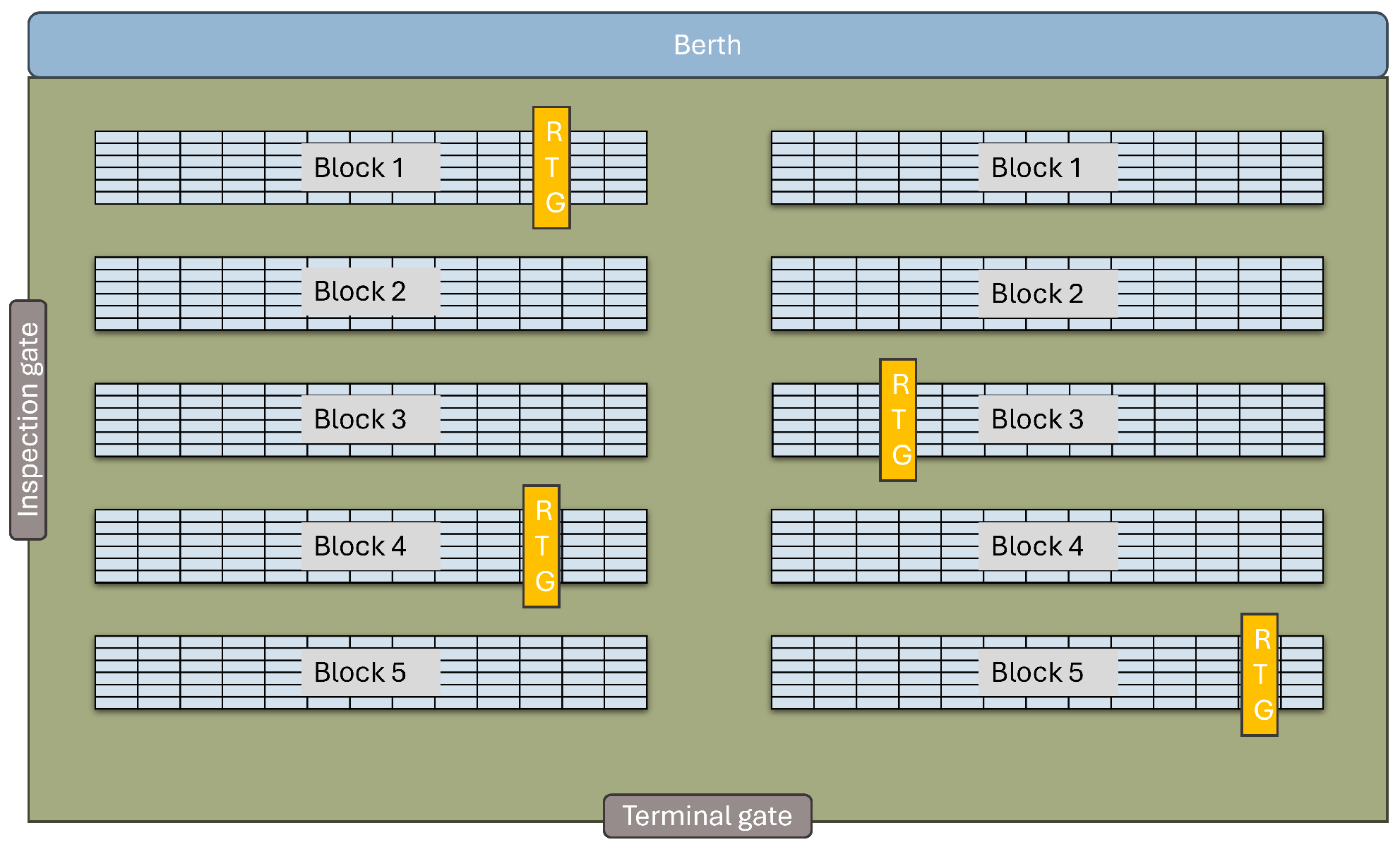Click the letter R on left Block 1 RTG
The image size is (1400, 847).
(554, 132)
